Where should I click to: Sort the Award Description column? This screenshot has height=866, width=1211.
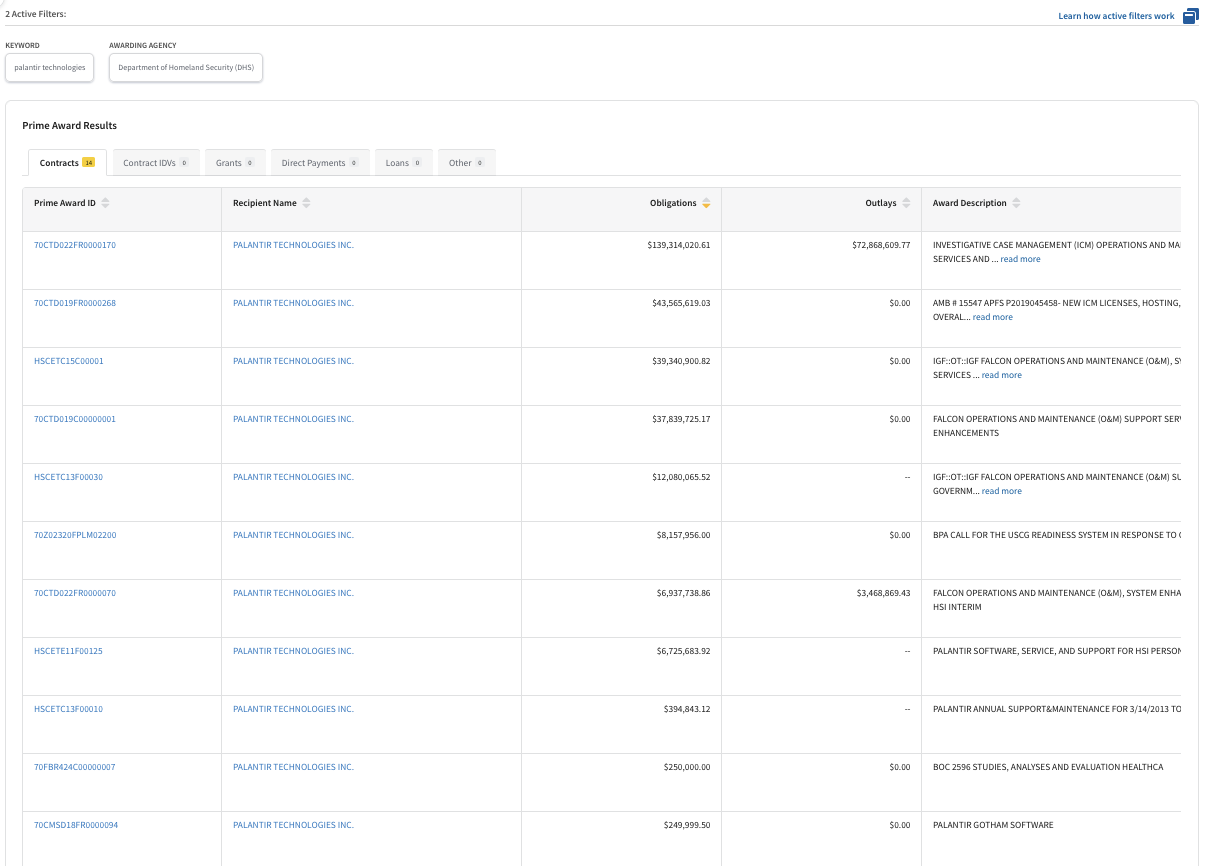pos(1016,202)
